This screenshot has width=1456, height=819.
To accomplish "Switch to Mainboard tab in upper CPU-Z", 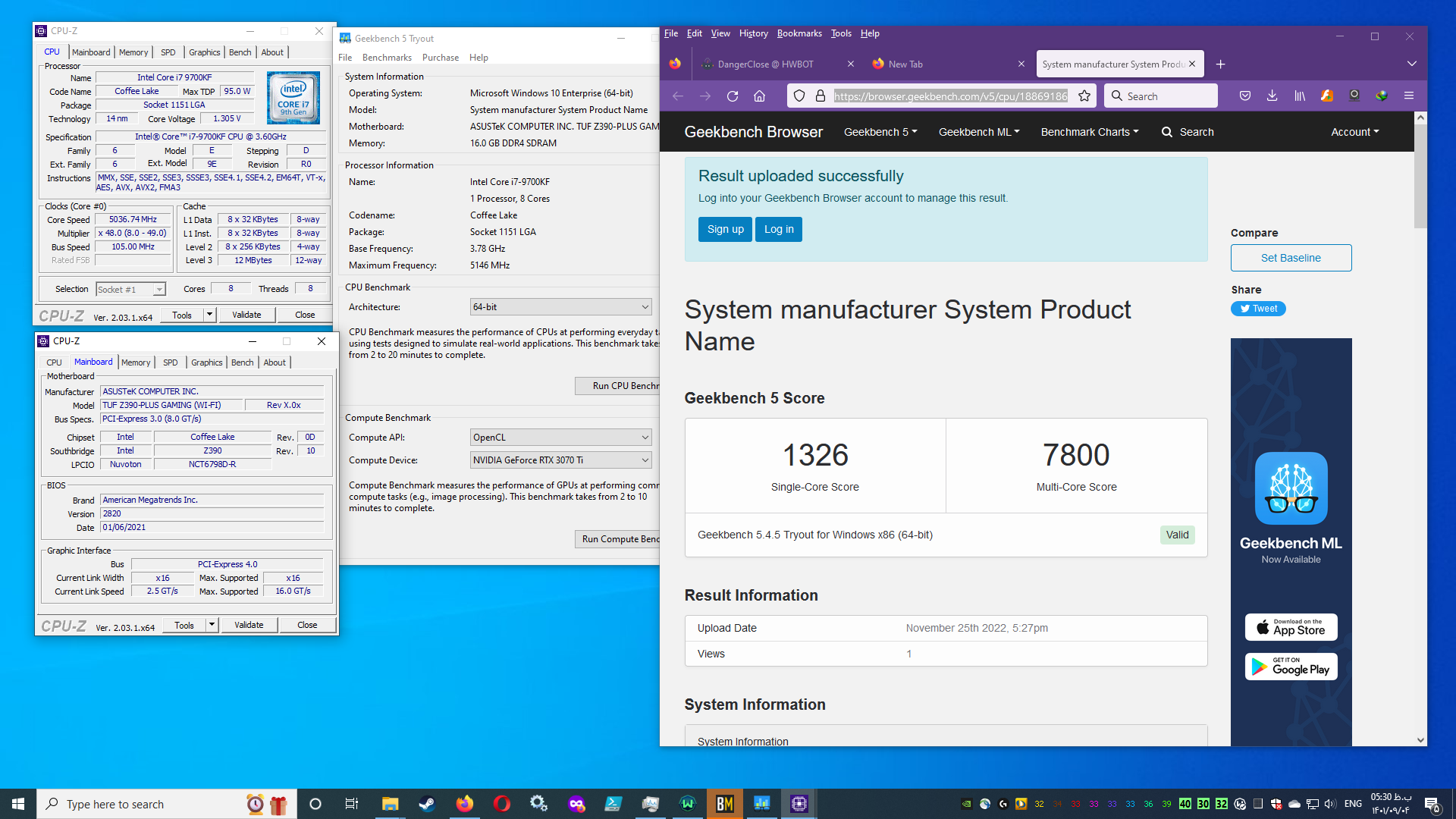I will tap(91, 52).
